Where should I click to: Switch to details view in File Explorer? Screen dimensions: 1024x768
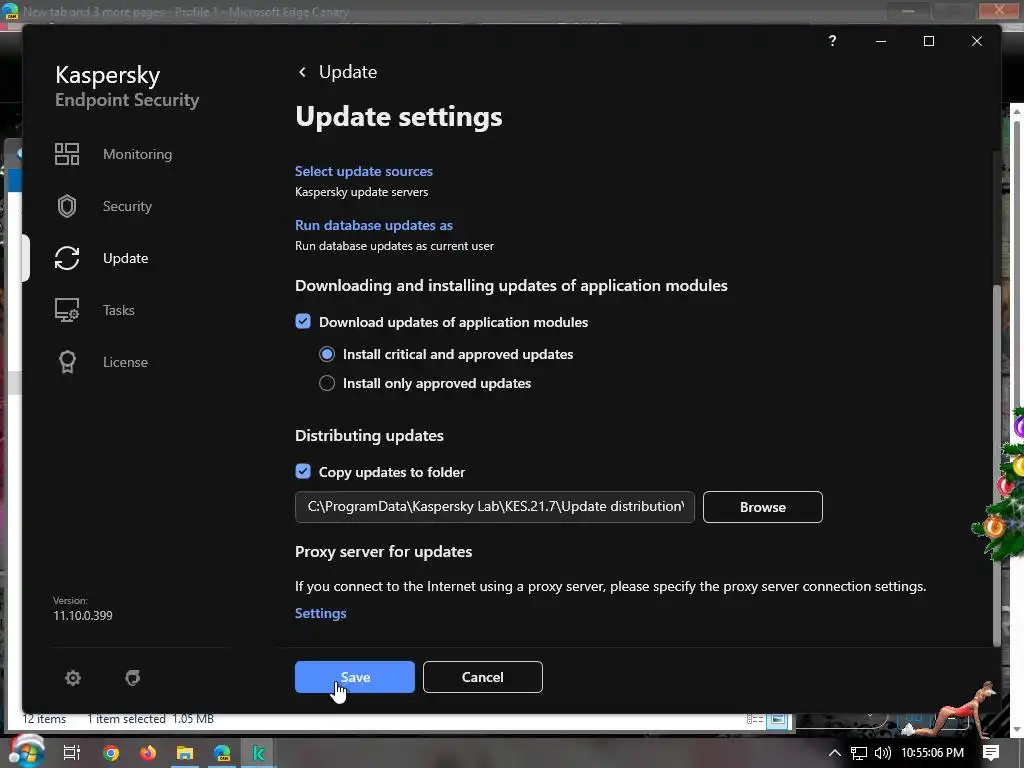pyautogui.click(x=755, y=719)
